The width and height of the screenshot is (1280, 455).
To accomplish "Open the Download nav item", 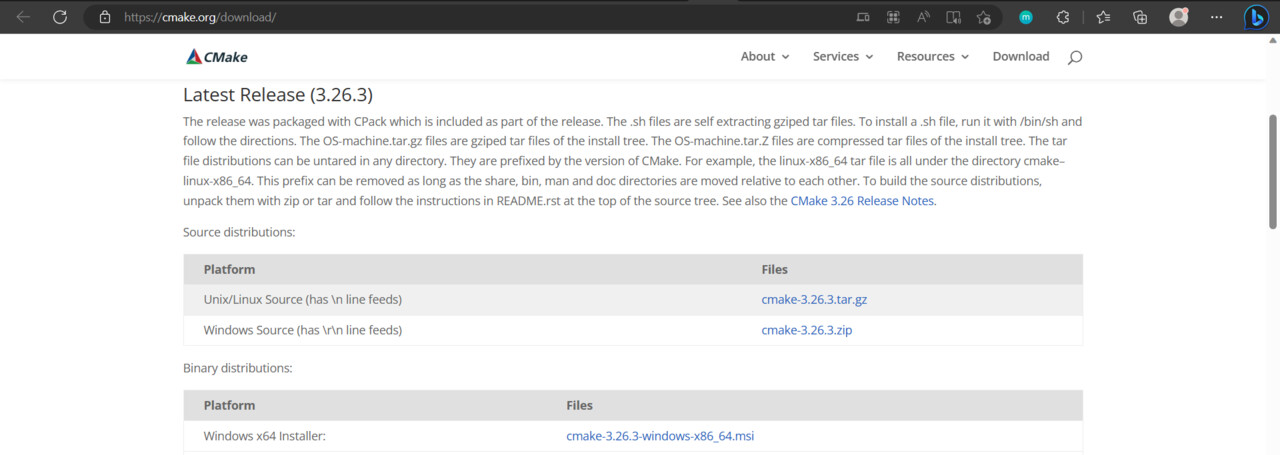I will click(1021, 56).
